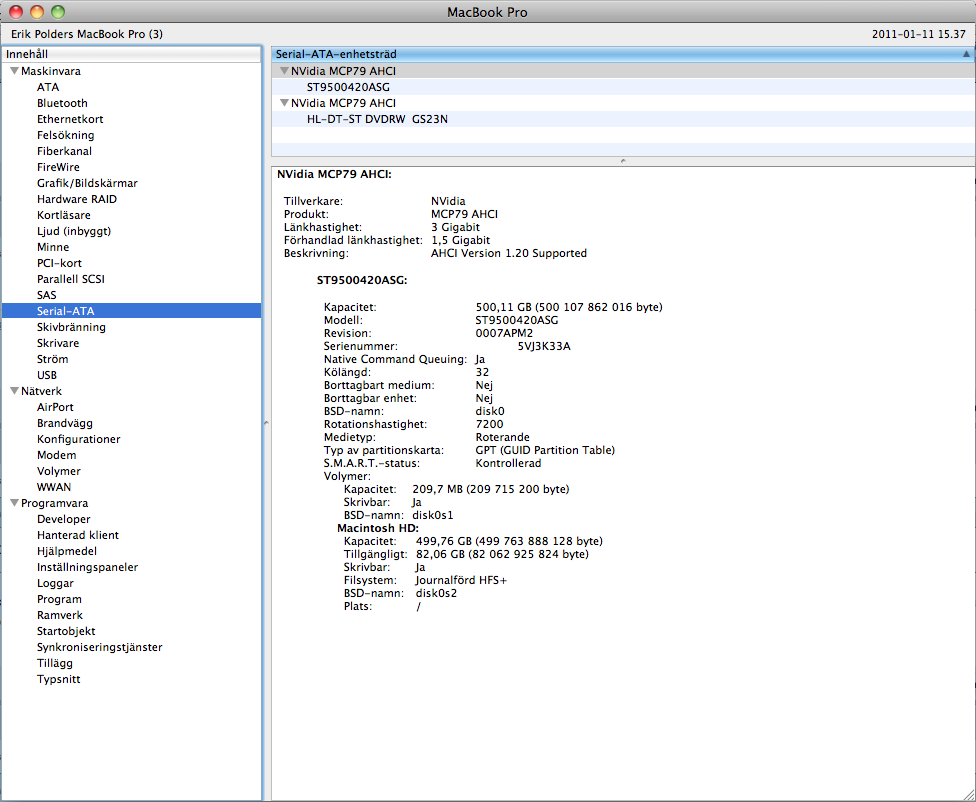Click Journalförd HFS+ filesystem value

coord(461,580)
